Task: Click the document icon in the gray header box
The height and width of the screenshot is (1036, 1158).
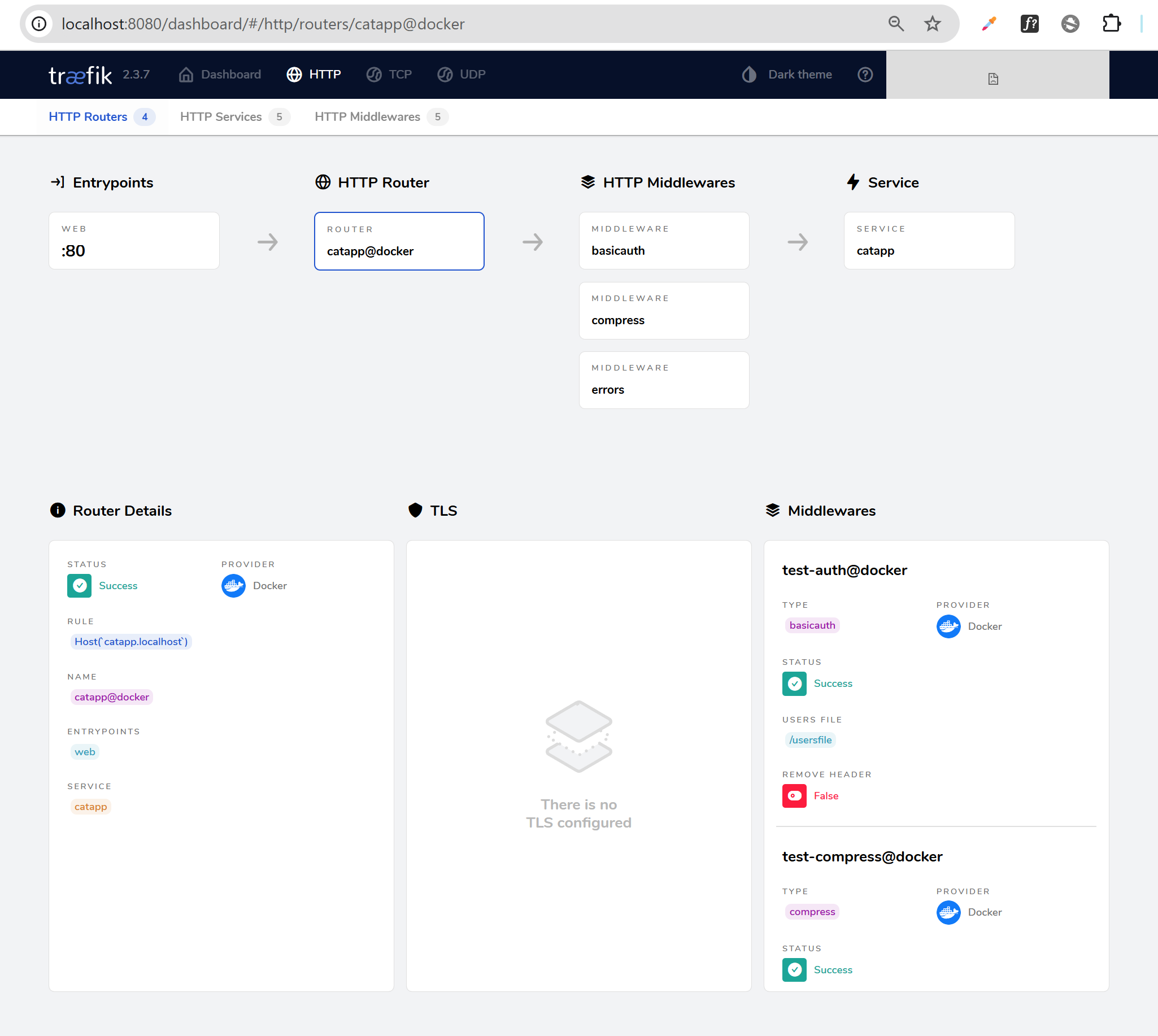Action: point(993,79)
